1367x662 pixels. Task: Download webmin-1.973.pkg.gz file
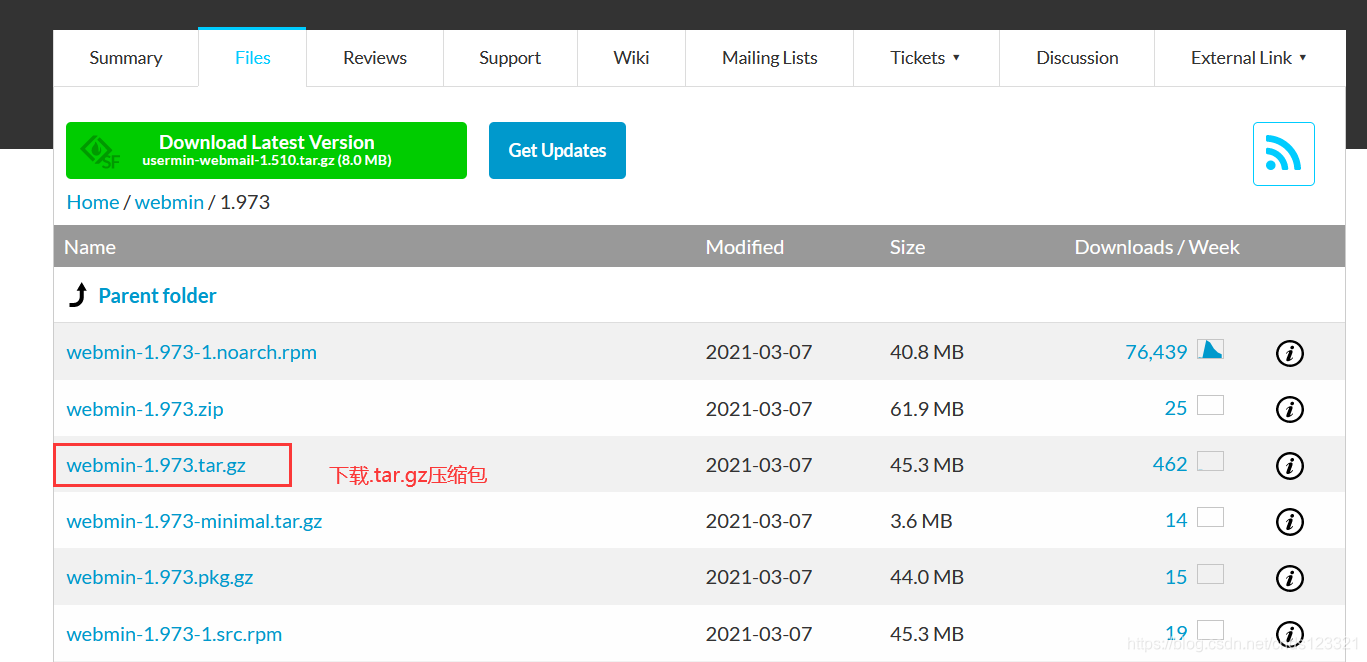(160, 577)
